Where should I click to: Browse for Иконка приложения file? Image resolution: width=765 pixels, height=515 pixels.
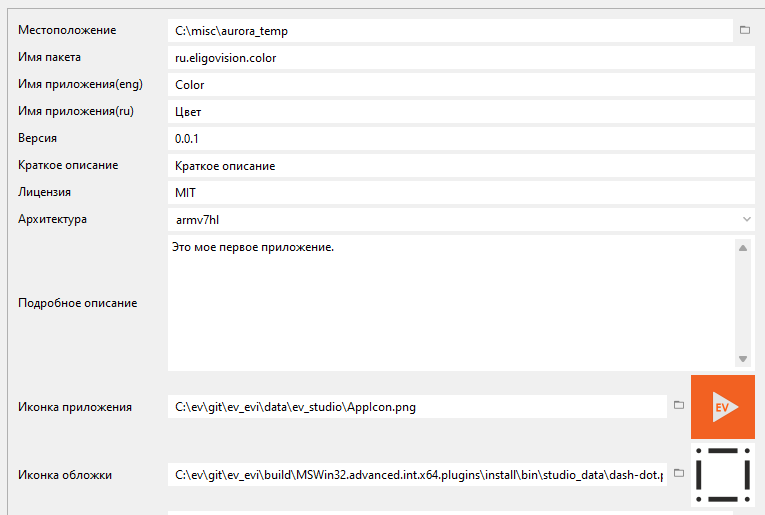click(678, 406)
